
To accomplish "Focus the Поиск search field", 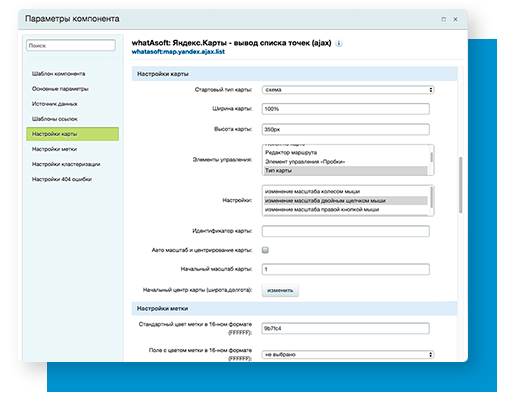I will [x=71, y=45].
